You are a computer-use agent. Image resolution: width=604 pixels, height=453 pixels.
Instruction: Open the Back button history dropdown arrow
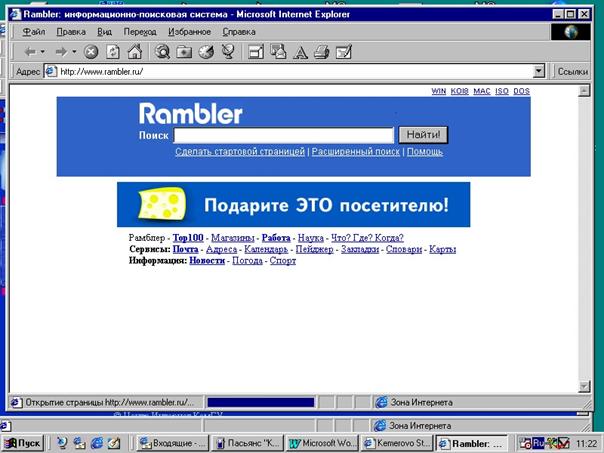tap(43, 51)
